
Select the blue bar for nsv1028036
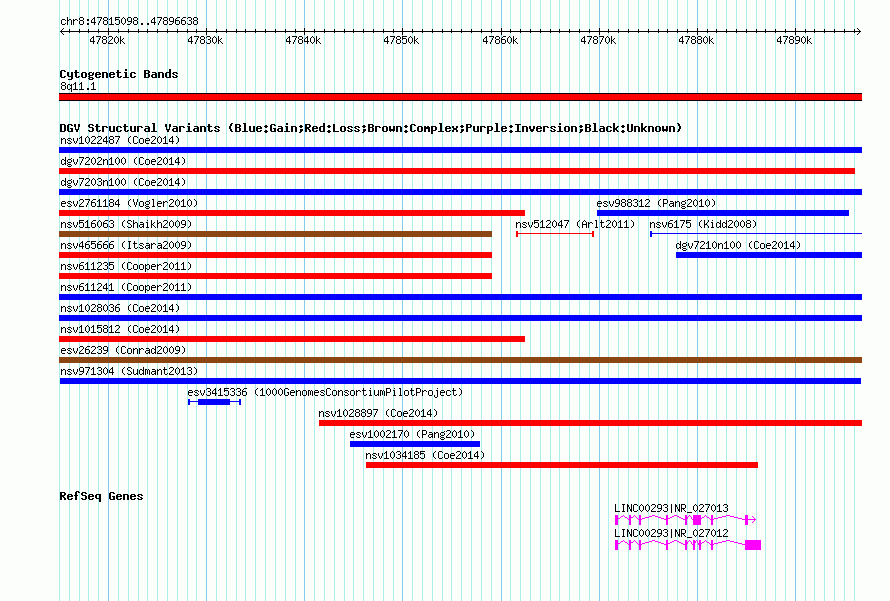point(460,318)
